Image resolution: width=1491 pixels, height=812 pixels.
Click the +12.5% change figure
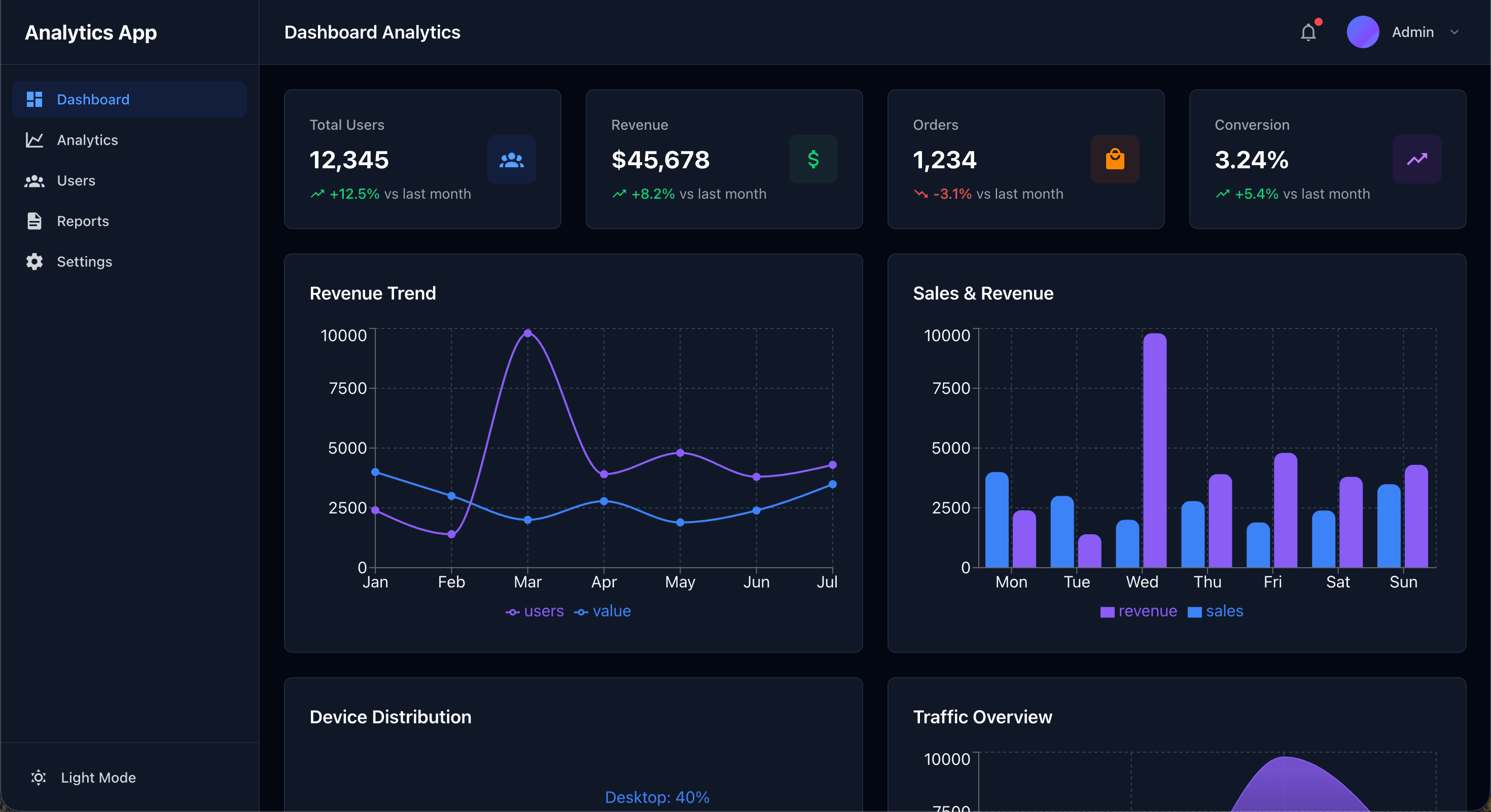[354, 194]
